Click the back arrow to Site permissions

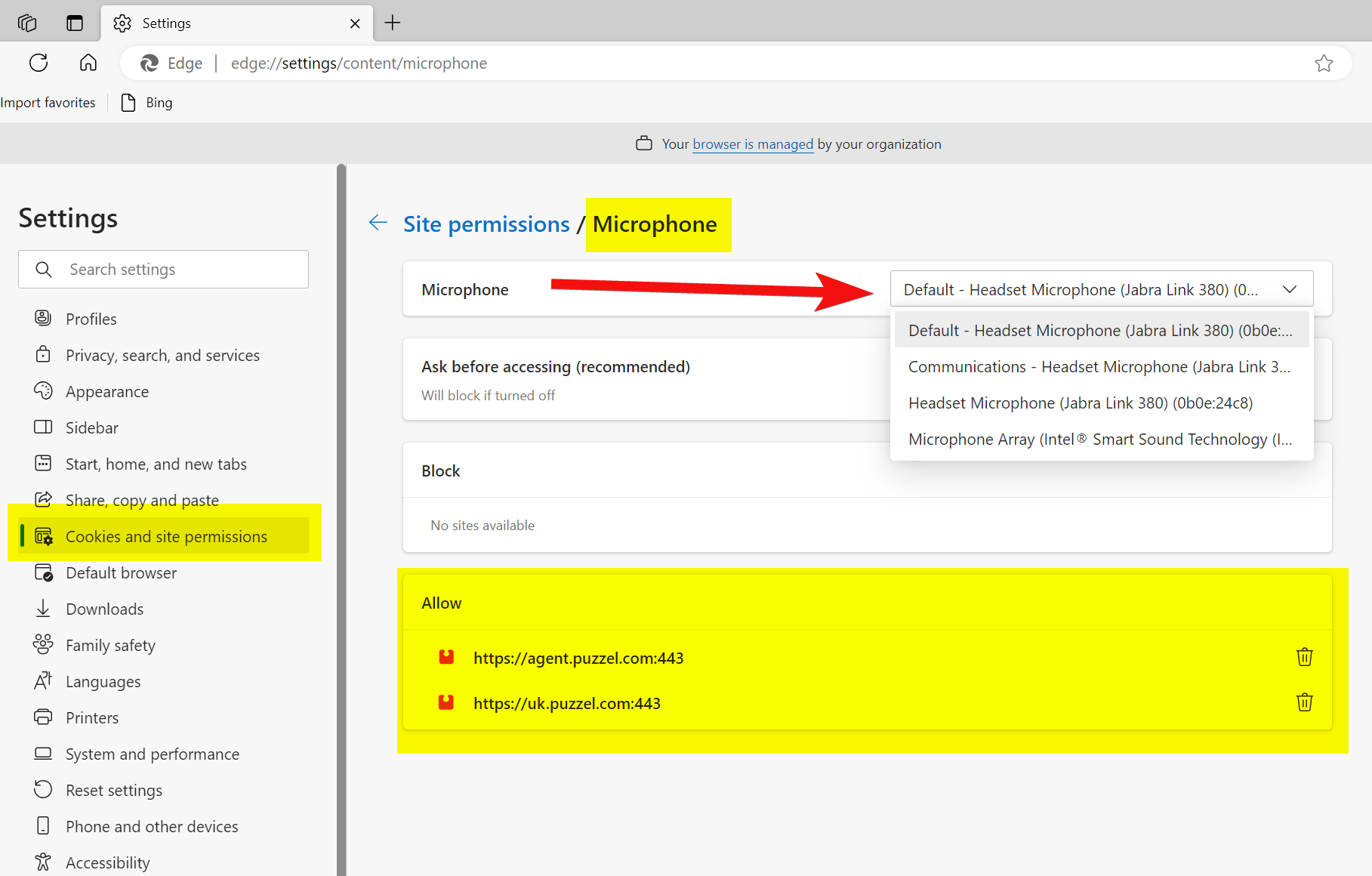tap(378, 223)
